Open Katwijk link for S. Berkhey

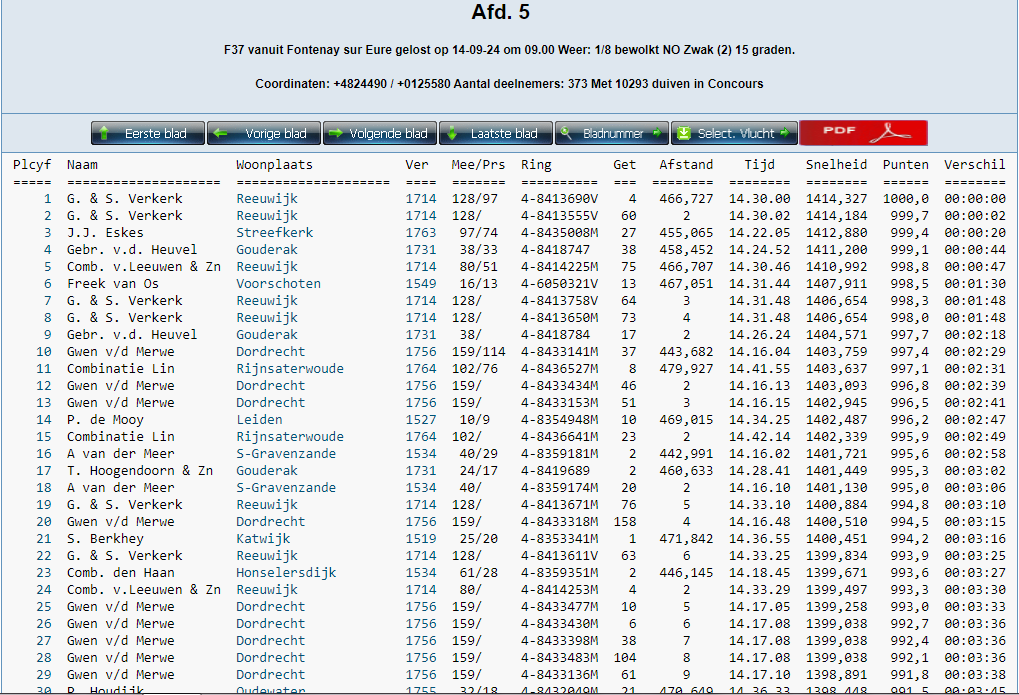click(263, 539)
